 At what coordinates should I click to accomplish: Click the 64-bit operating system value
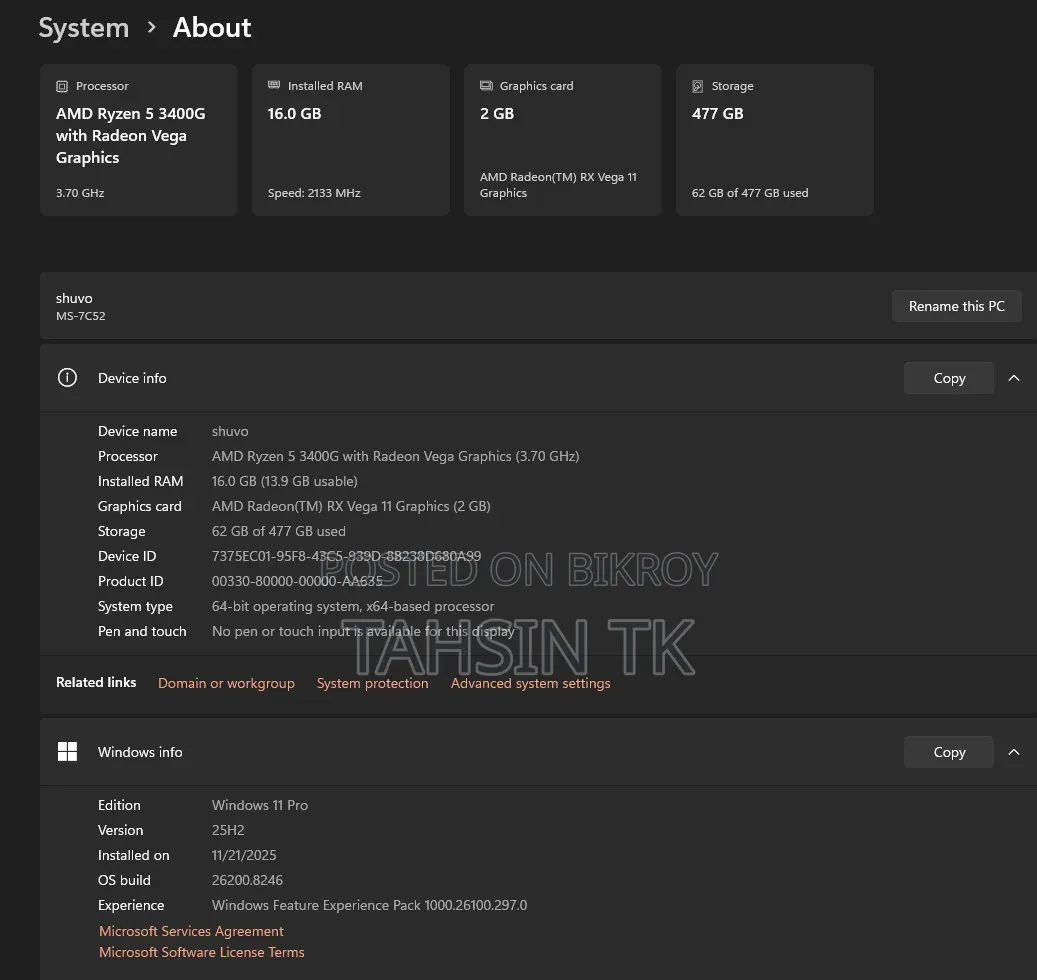(353, 606)
